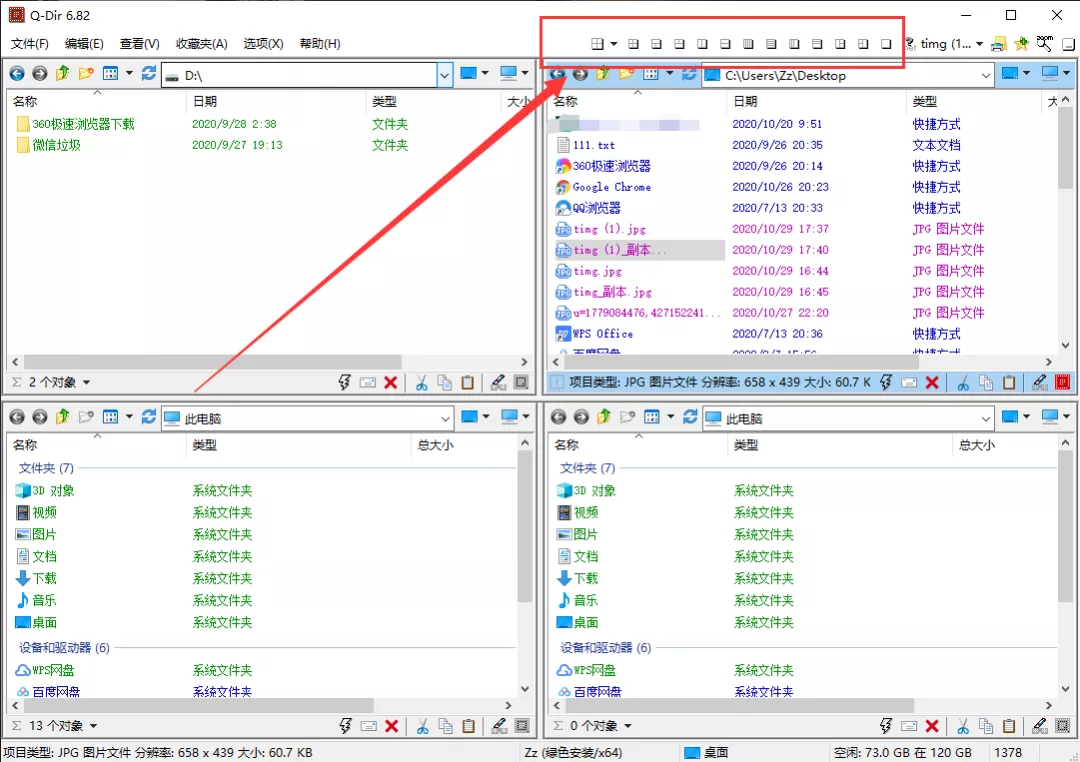
Task: Click the view mode icon in the lower-left 此电脑 pane
Action: 110,417
